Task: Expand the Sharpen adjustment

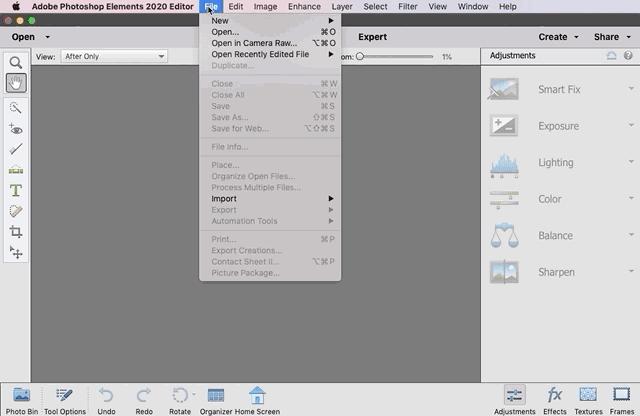Action: 631,271
